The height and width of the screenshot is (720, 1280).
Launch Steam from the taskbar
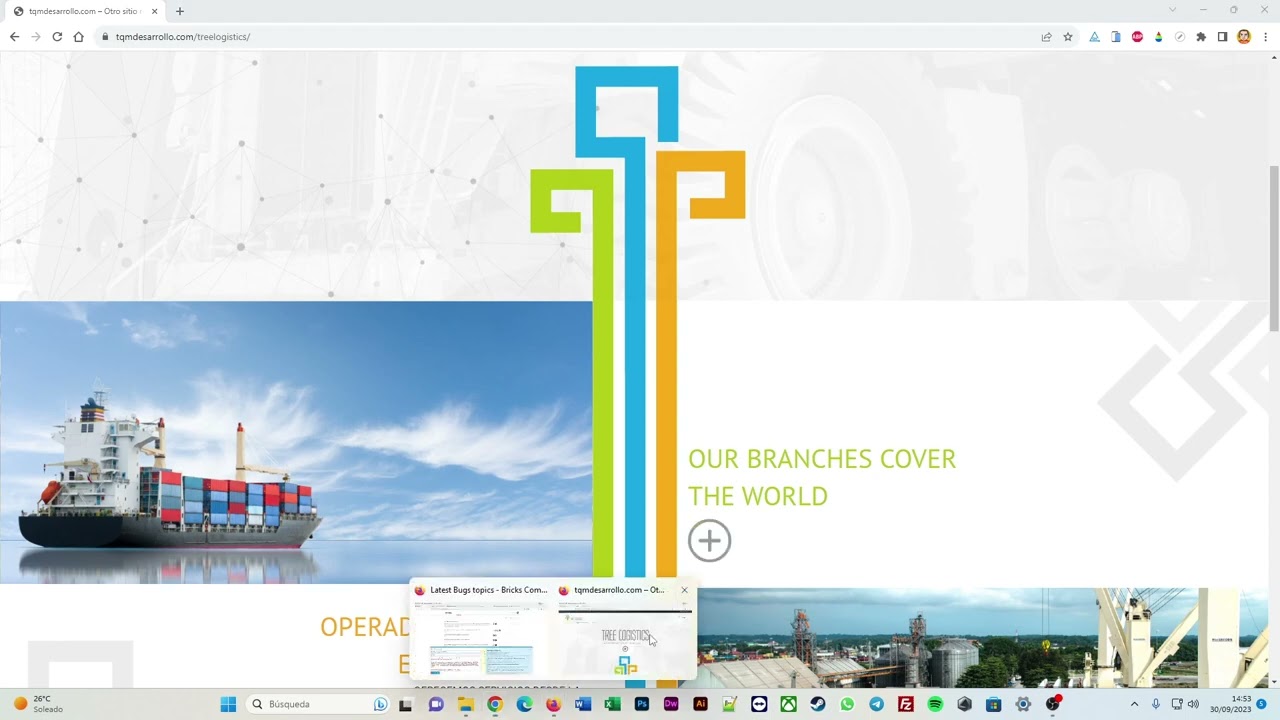[818, 704]
